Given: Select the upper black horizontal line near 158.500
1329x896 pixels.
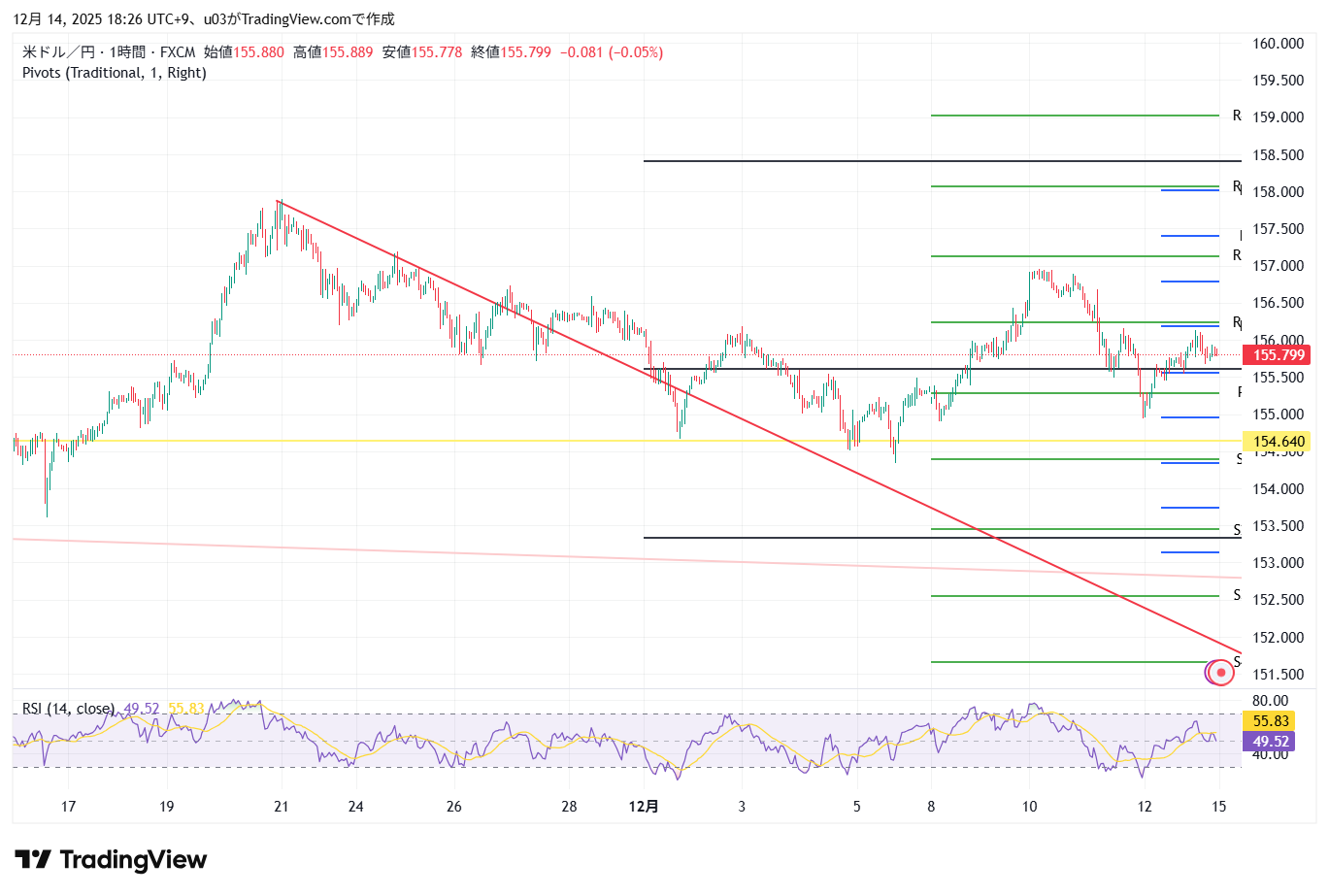Looking at the screenshot, I should 874,161.
